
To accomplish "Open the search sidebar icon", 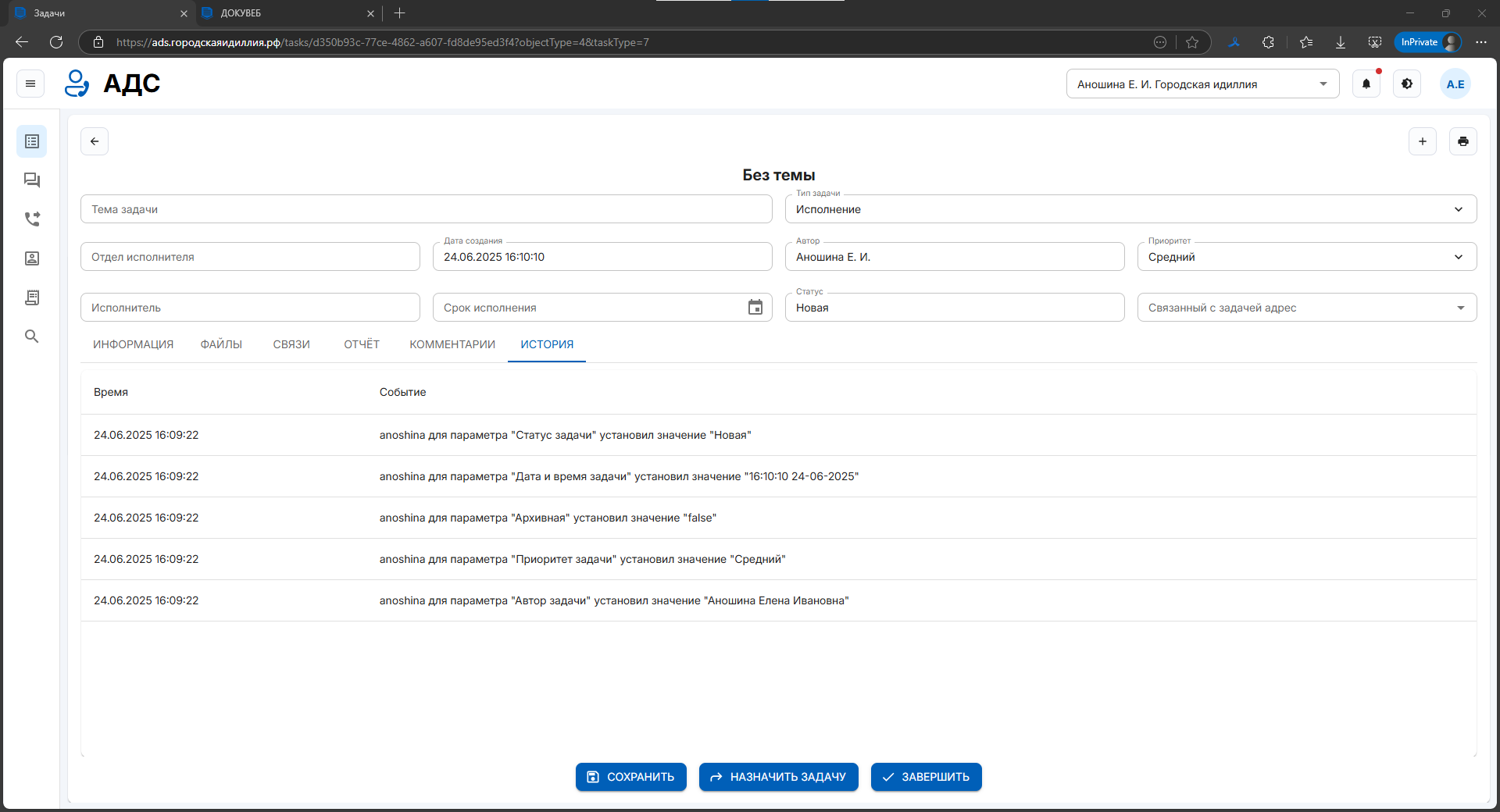I will tap(32, 337).
